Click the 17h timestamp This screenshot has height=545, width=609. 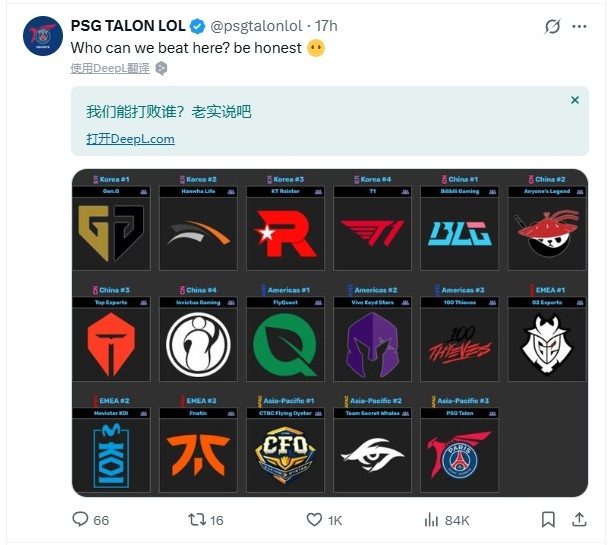325,27
